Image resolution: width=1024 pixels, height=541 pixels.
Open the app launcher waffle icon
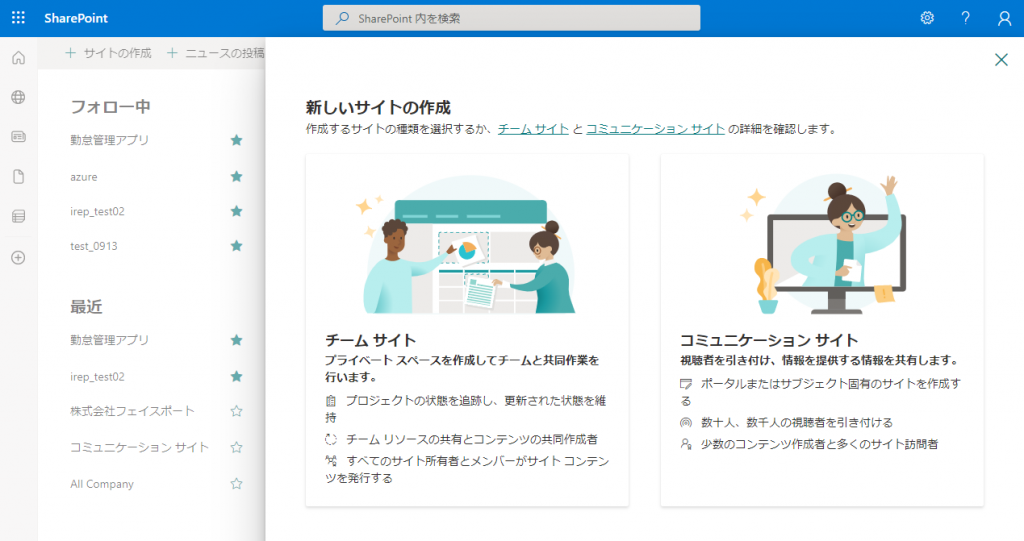click(x=18, y=18)
